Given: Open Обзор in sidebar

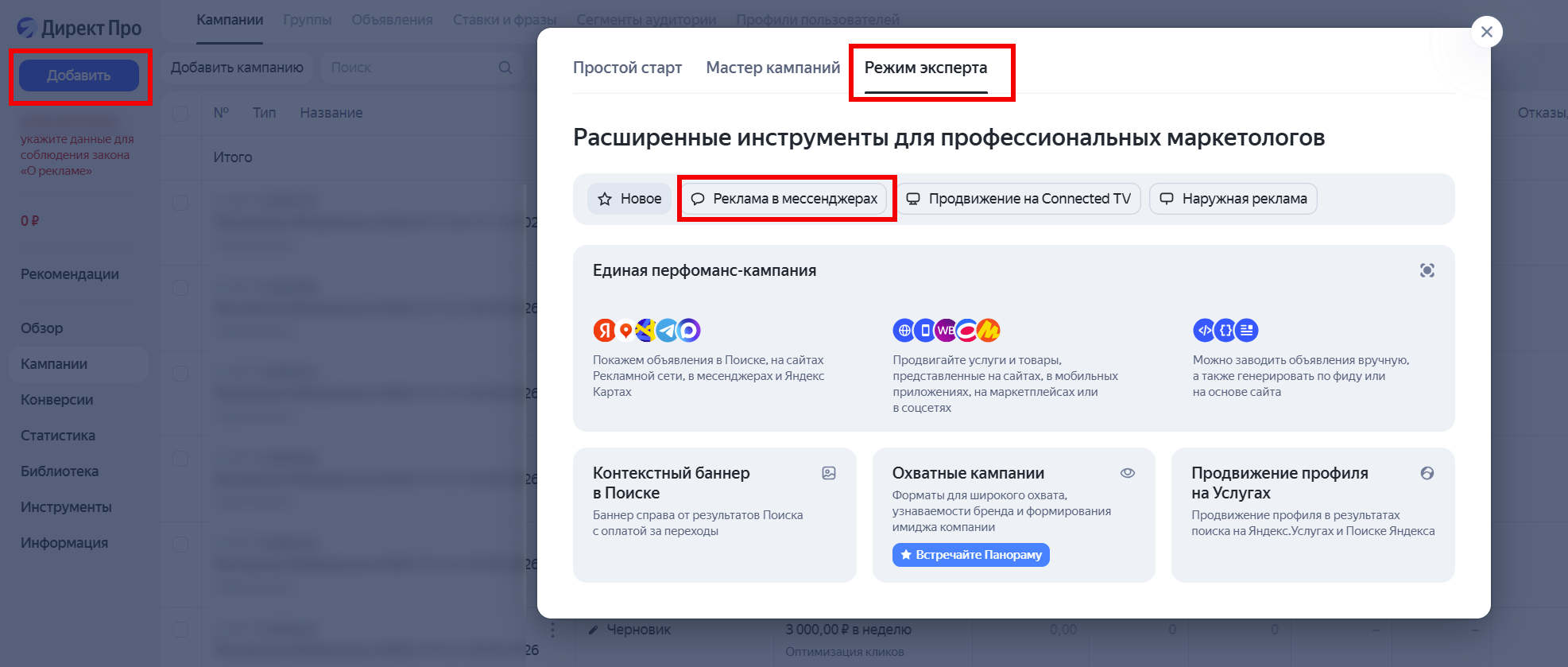Looking at the screenshot, I should (x=42, y=328).
